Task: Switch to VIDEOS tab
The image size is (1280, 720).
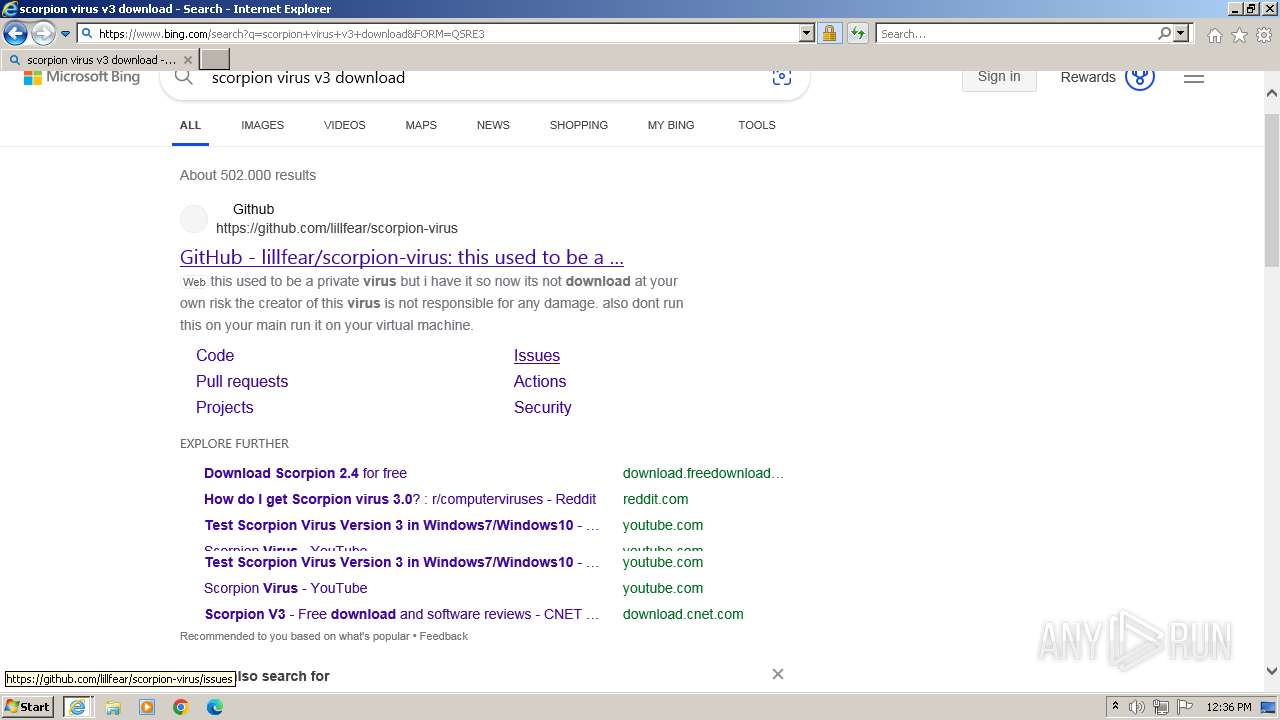Action: coord(344,125)
